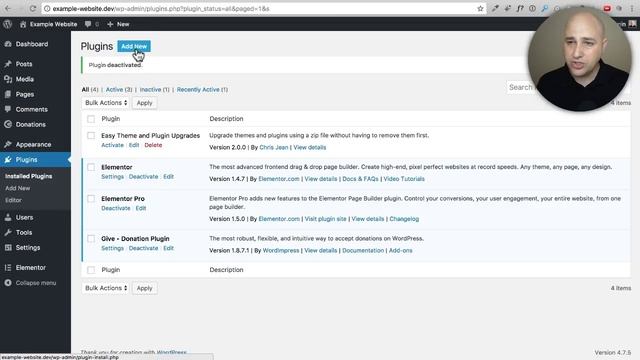Activate Easy Theme and Plugin Upgrades
The height and width of the screenshot is (360, 640).
point(112,145)
